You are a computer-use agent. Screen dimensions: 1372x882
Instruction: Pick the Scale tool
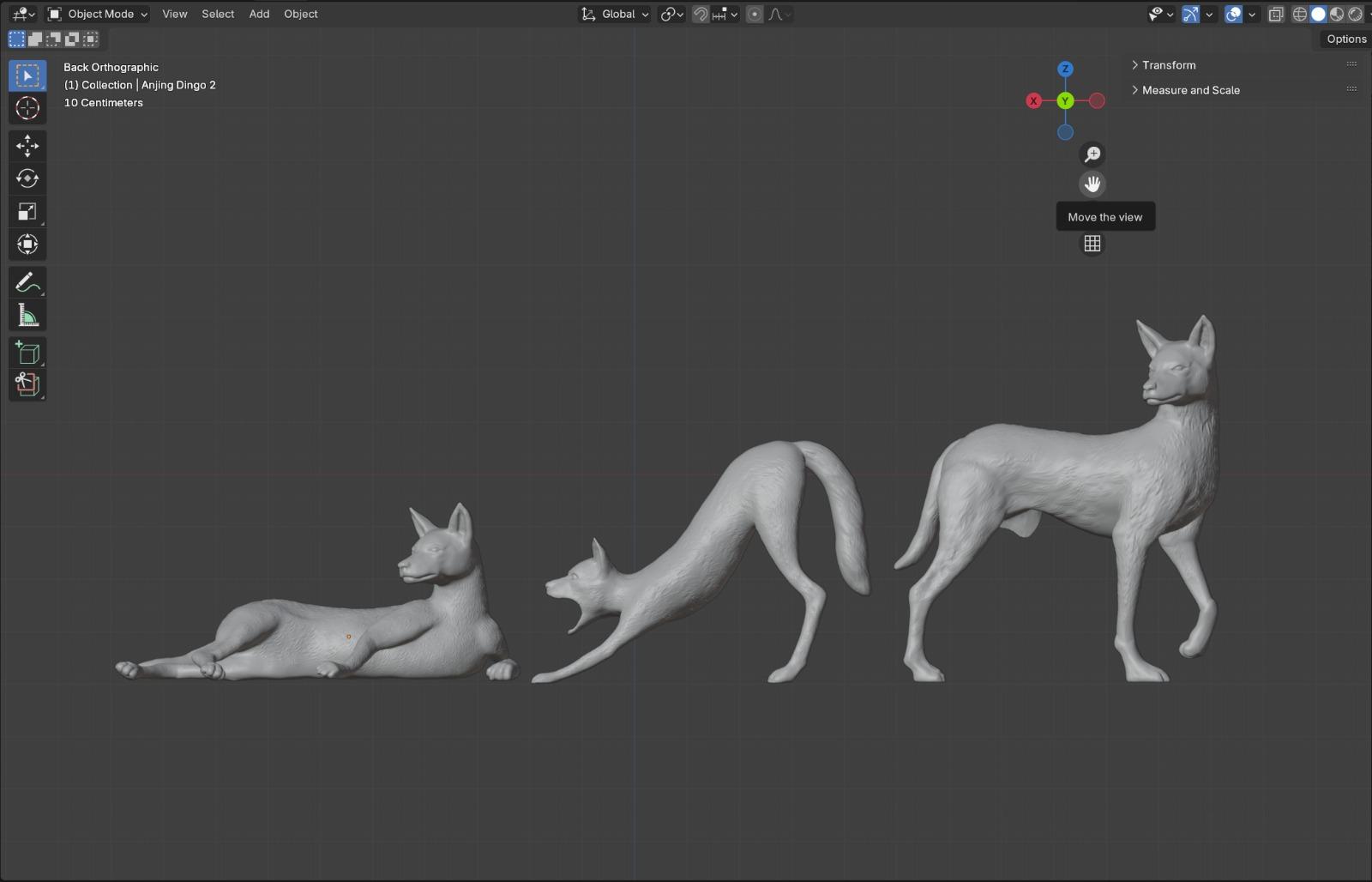[x=27, y=212]
